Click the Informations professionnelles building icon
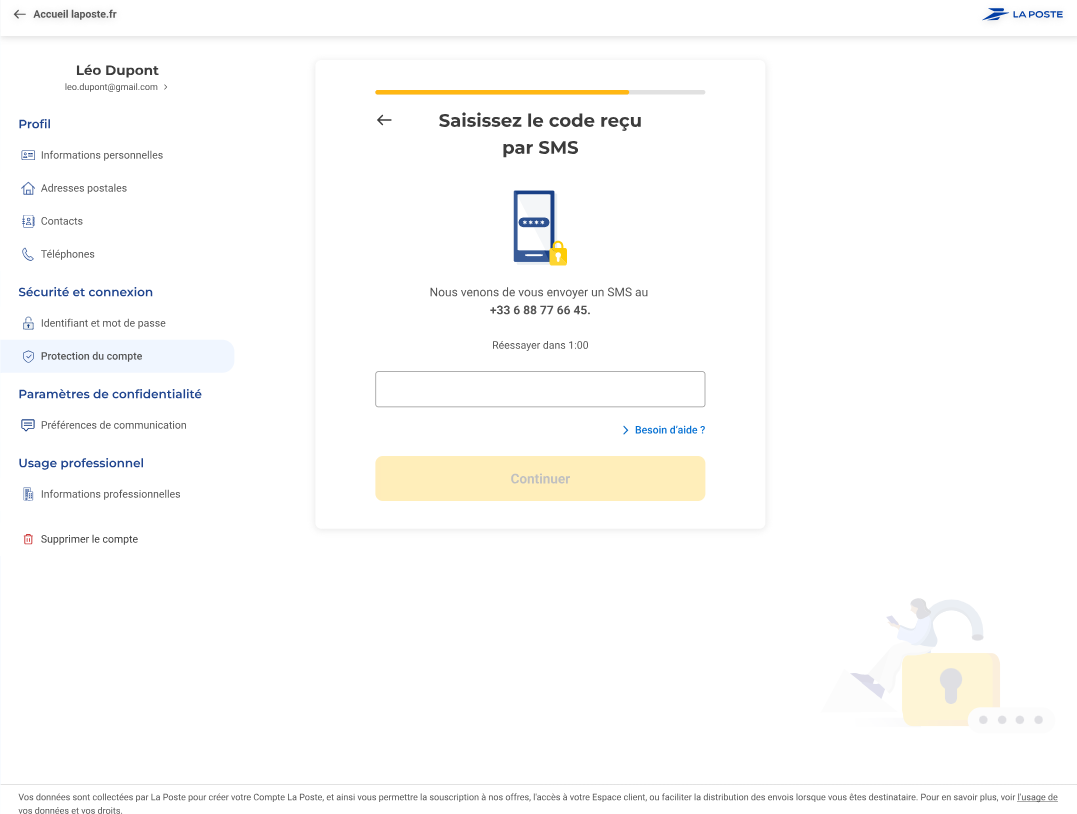The image size is (1077, 814). [x=28, y=494]
